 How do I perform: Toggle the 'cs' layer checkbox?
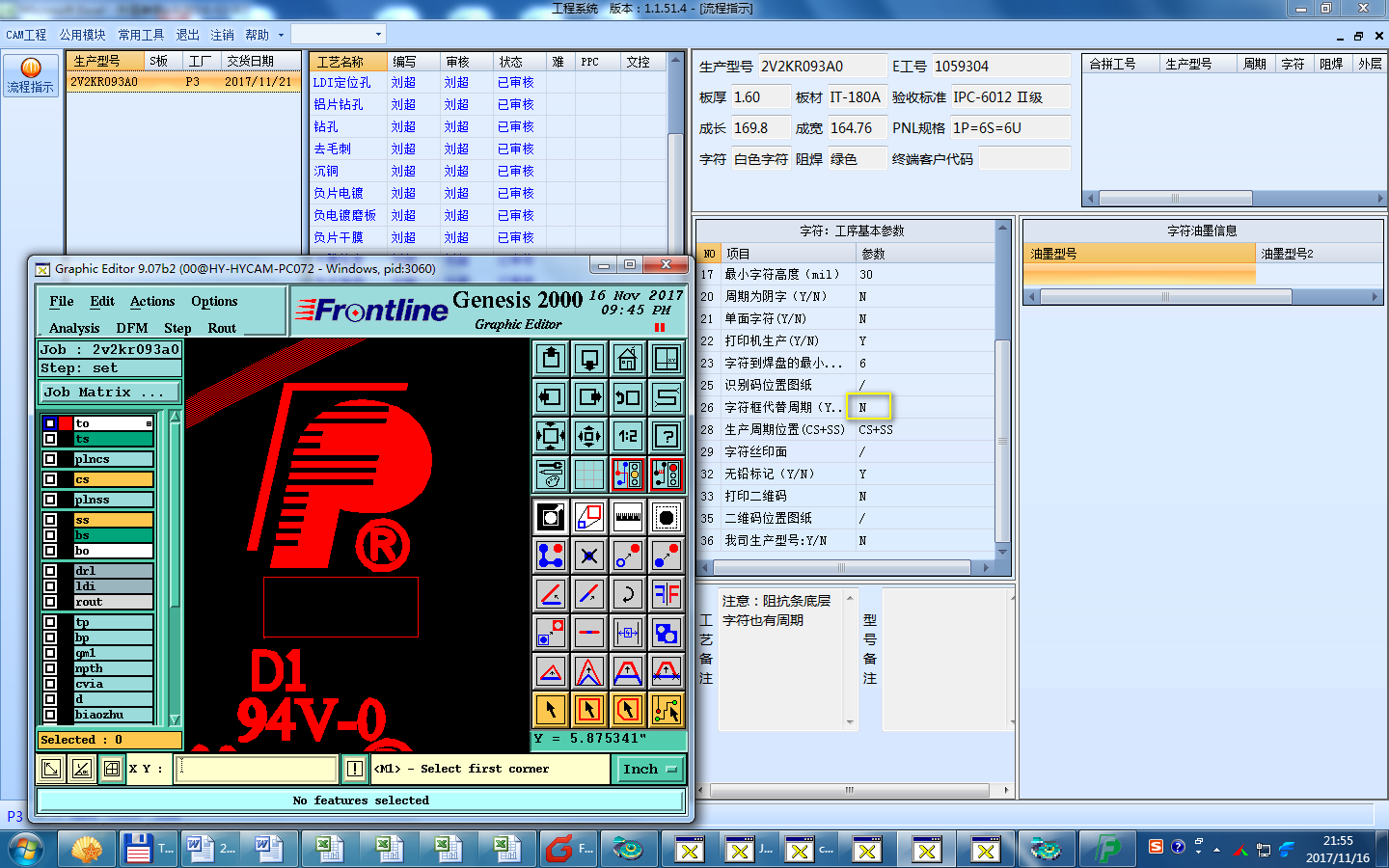click(x=50, y=479)
